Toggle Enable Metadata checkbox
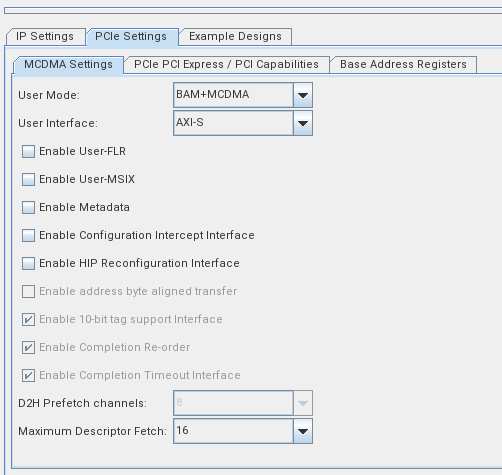Viewport: 502px width, 475px height. tap(28, 207)
